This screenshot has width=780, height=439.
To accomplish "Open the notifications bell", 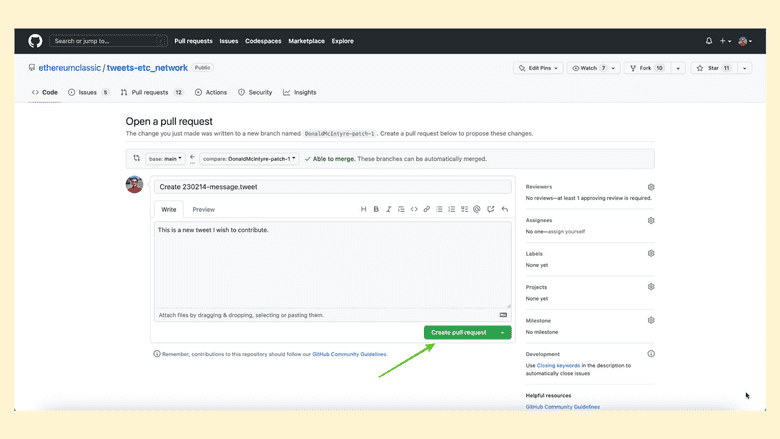I will point(709,41).
